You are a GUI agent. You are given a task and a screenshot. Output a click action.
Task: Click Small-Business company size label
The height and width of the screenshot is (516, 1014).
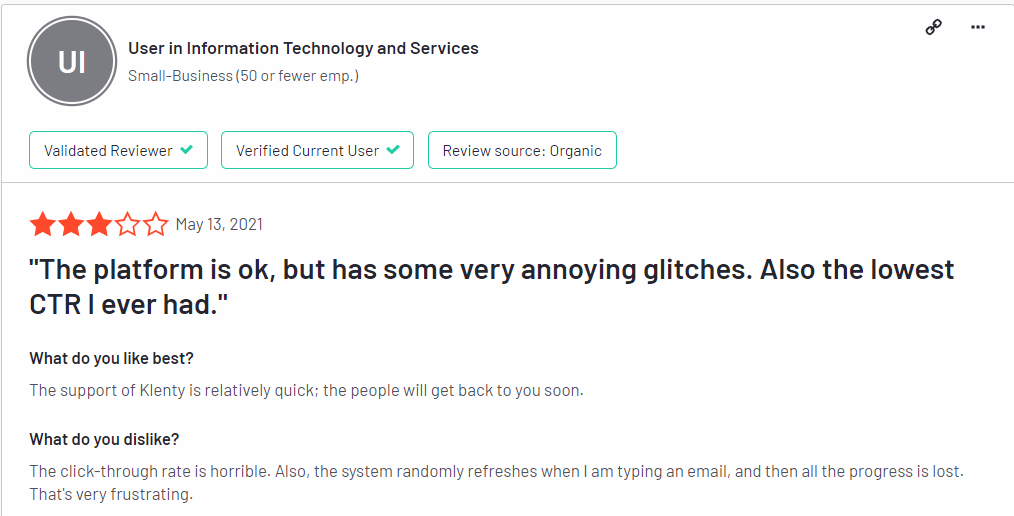(x=243, y=76)
